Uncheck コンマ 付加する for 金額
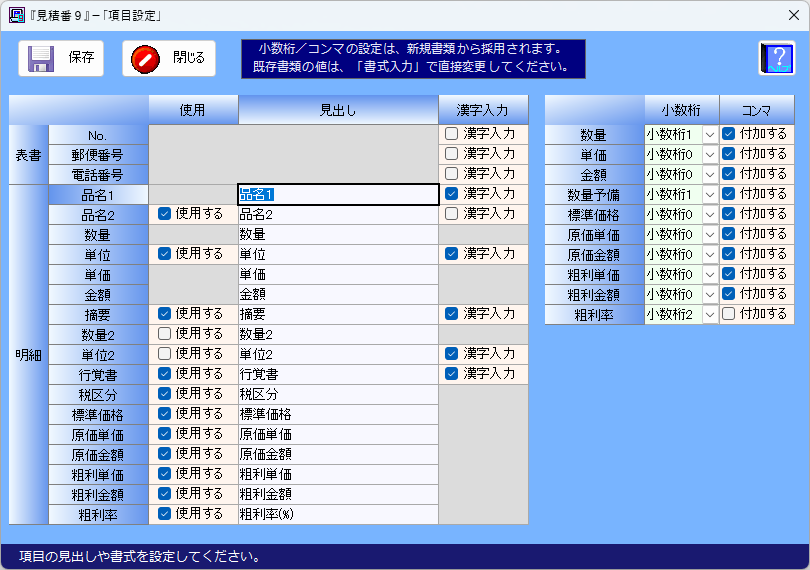The height and width of the screenshot is (570, 810). point(728,173)
